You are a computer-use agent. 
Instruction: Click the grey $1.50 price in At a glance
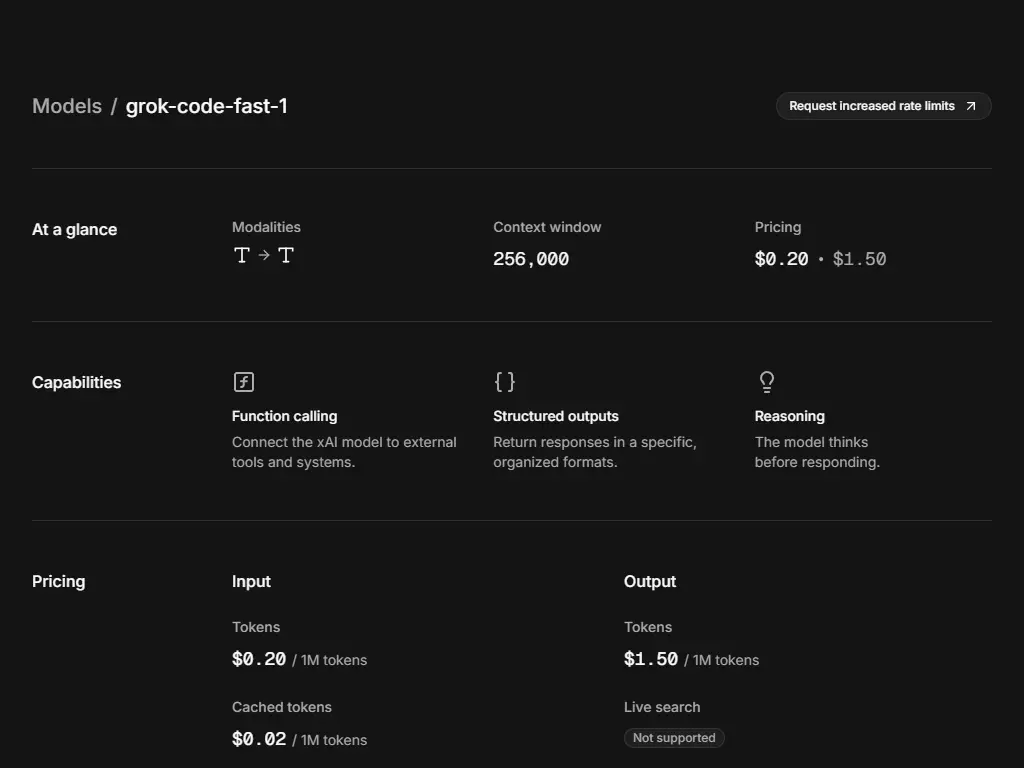pos(859,259)
